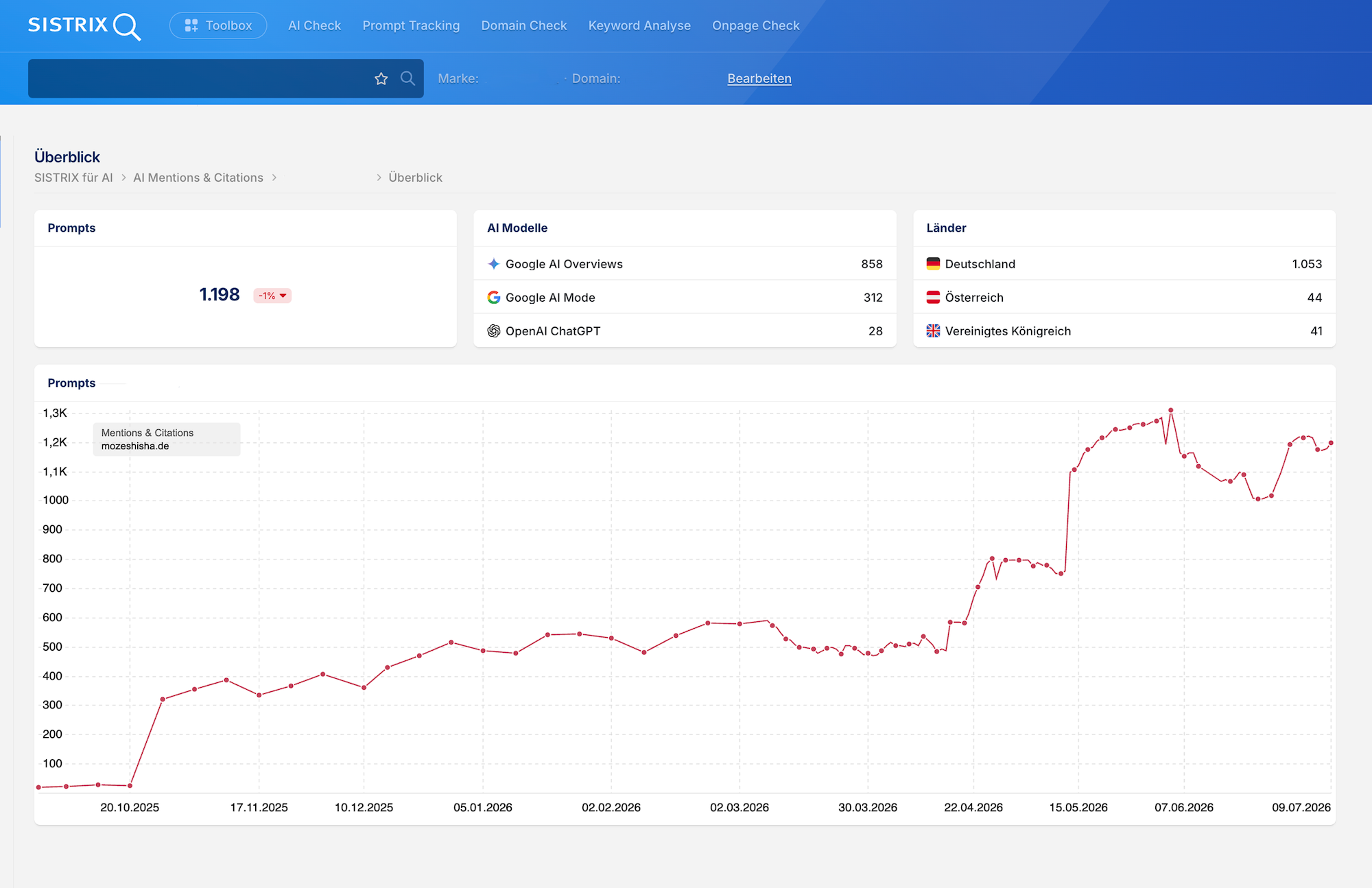Open AI Mentions & Citations breadcrumb
This screenshot has width=1372, height=888.
pyautogui.click(x=198, y=178)
